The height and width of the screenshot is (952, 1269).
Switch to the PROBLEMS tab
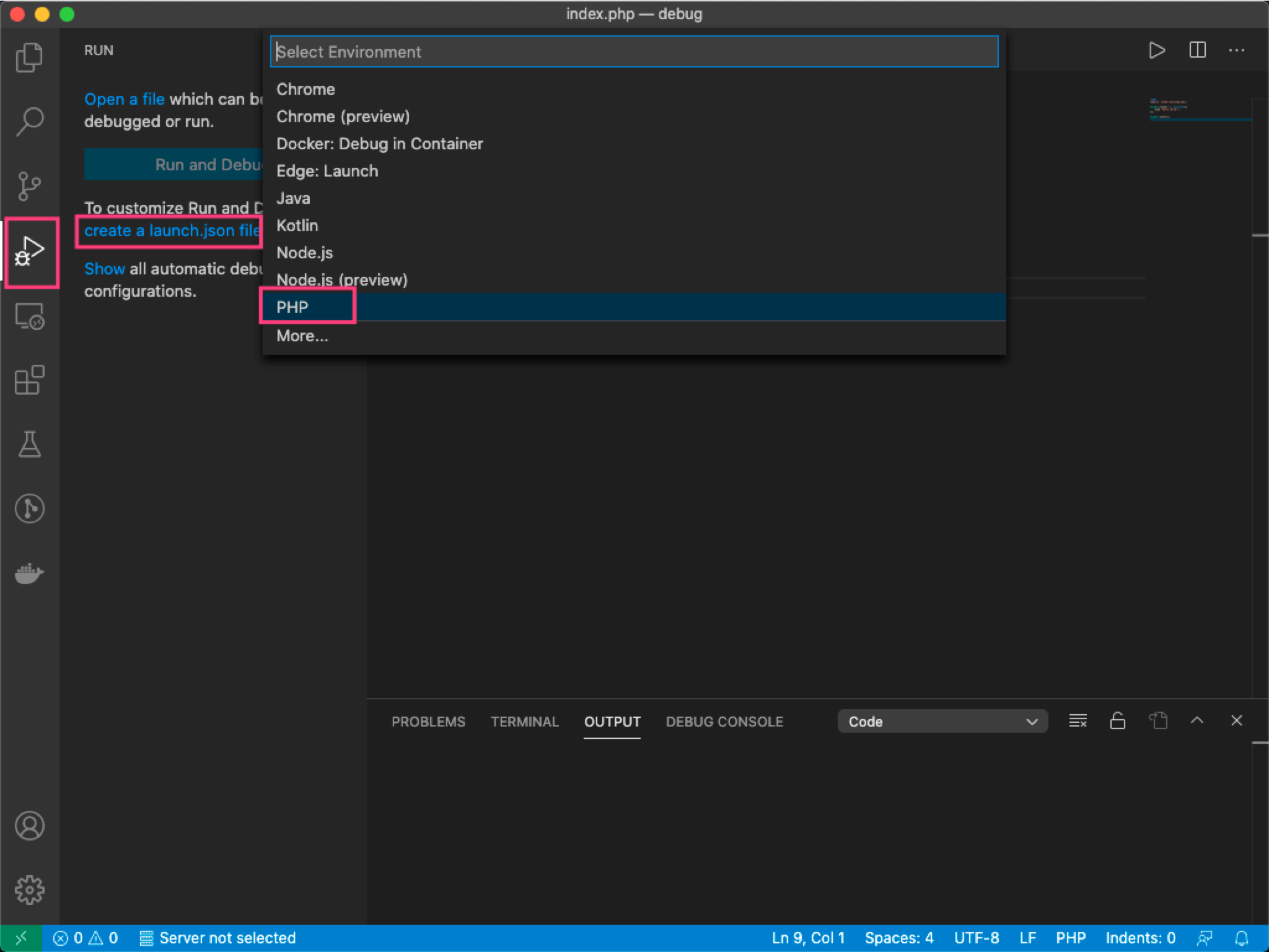tap(428, 722)
